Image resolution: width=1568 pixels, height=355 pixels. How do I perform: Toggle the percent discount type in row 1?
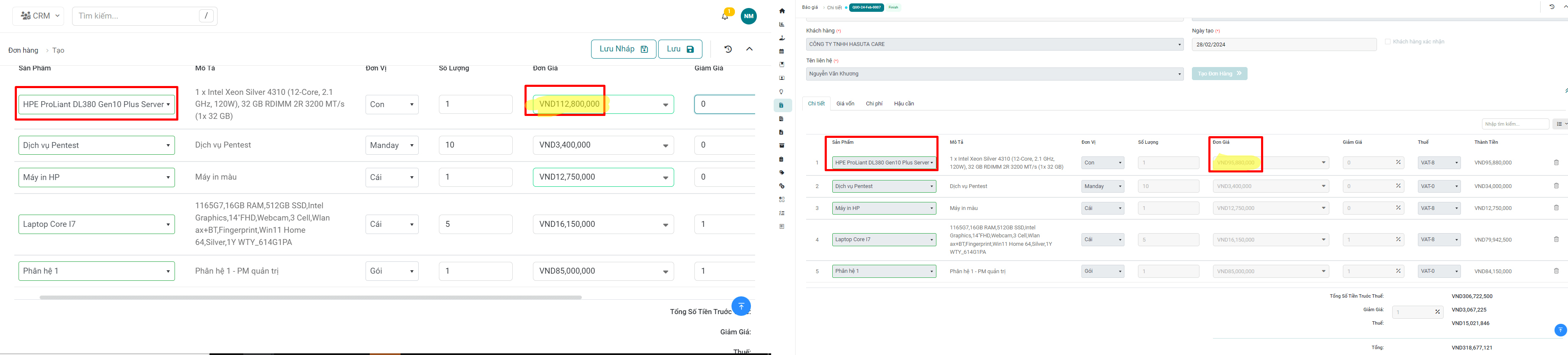pos(1398,163)
